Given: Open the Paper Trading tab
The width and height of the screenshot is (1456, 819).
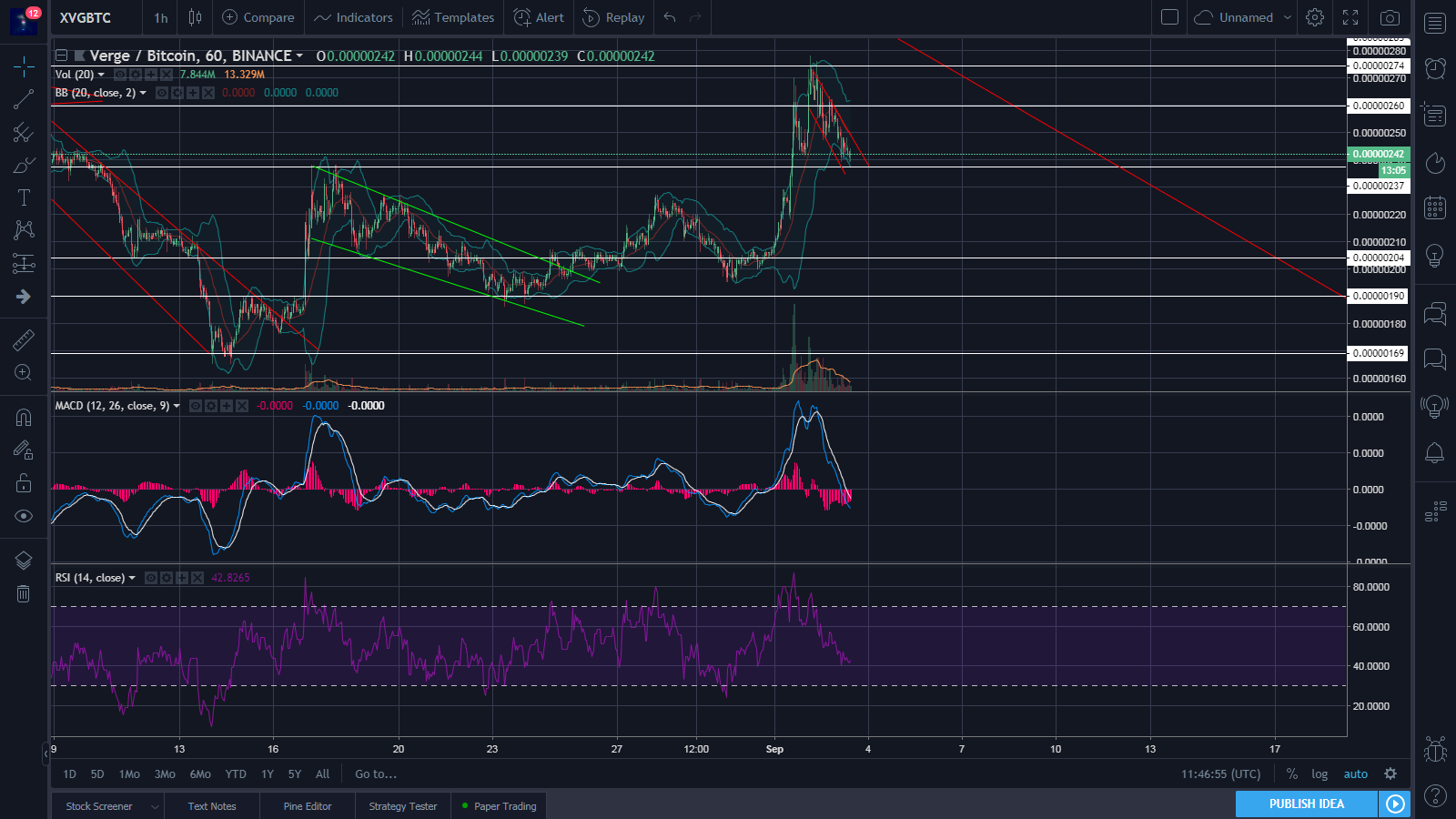Looking at the screenshot, I should (500, 806).
